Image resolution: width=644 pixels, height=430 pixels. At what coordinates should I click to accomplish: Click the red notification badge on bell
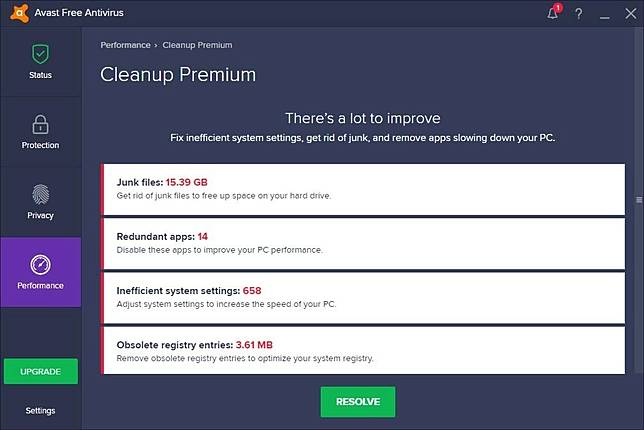pyautogui.click(x=558, y=7)
